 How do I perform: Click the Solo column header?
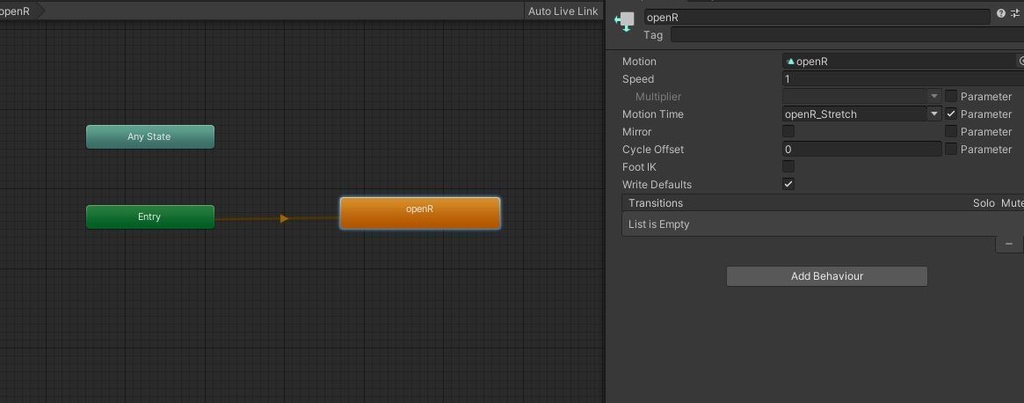984,203
